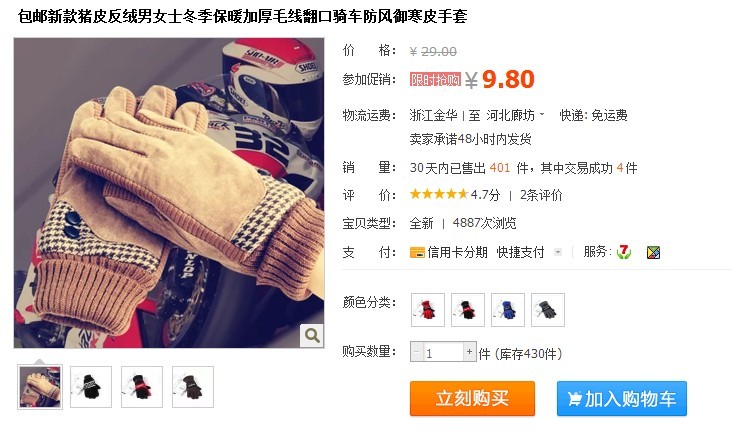
Task: Increase quantity with the plus button
Action: pos(469,352)
